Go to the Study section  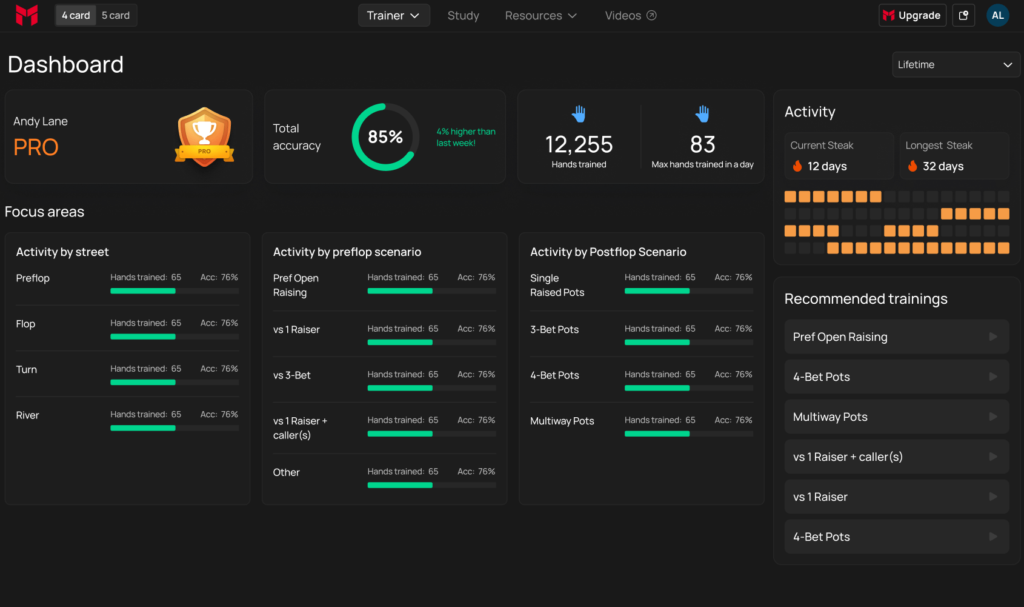[463, 15]
